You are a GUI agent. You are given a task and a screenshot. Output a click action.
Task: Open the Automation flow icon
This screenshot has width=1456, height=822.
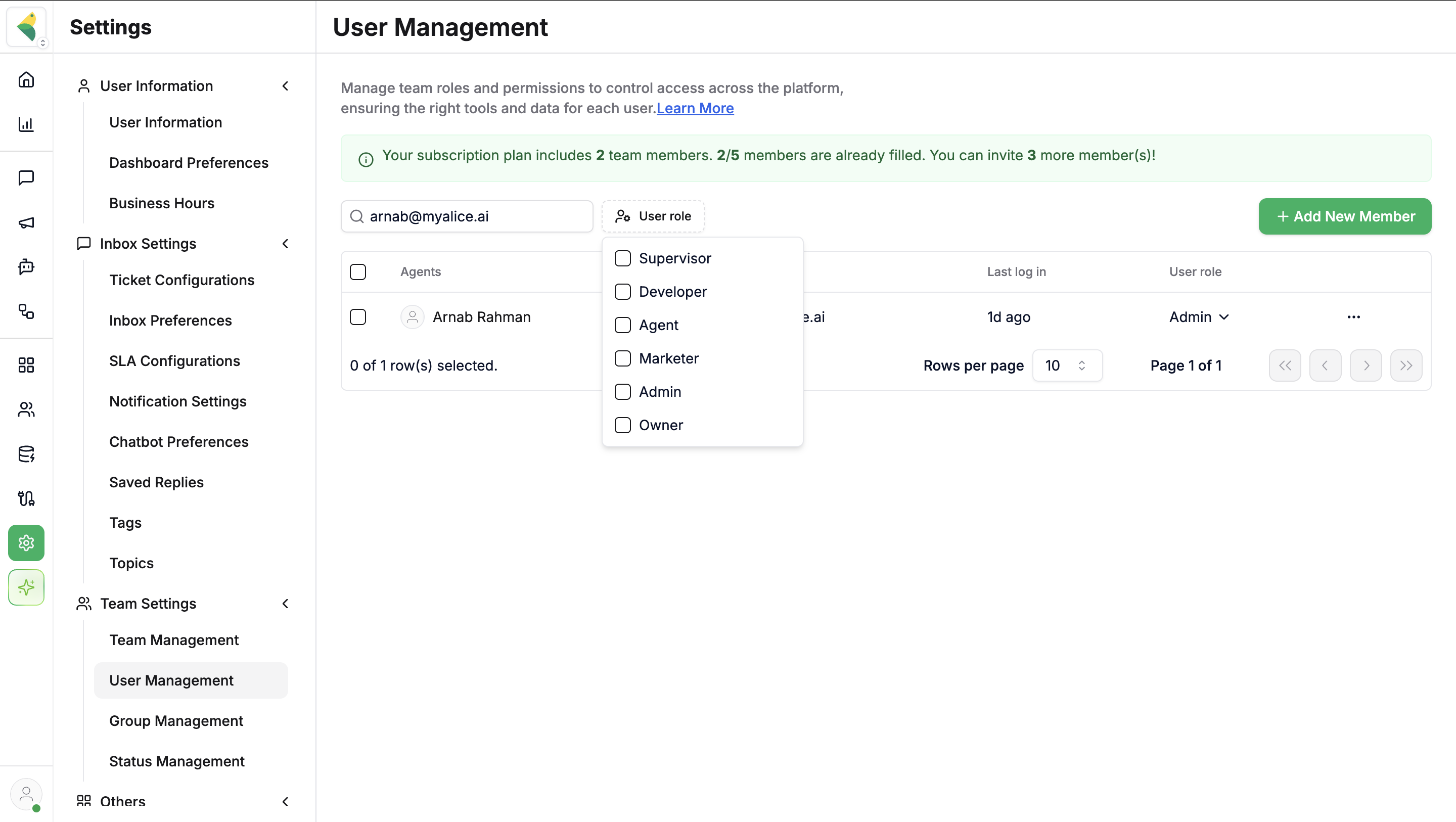(26, 311)
